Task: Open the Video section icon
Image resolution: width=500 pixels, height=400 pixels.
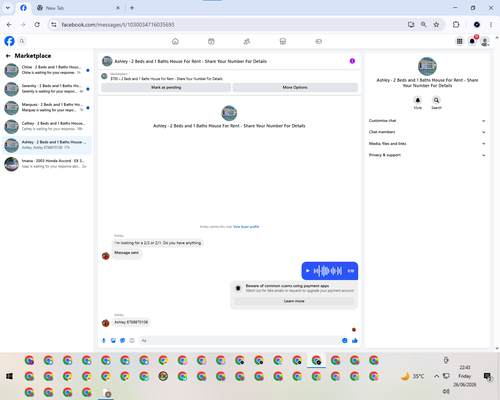Action: pyautogui.click(x=211, y=41)
